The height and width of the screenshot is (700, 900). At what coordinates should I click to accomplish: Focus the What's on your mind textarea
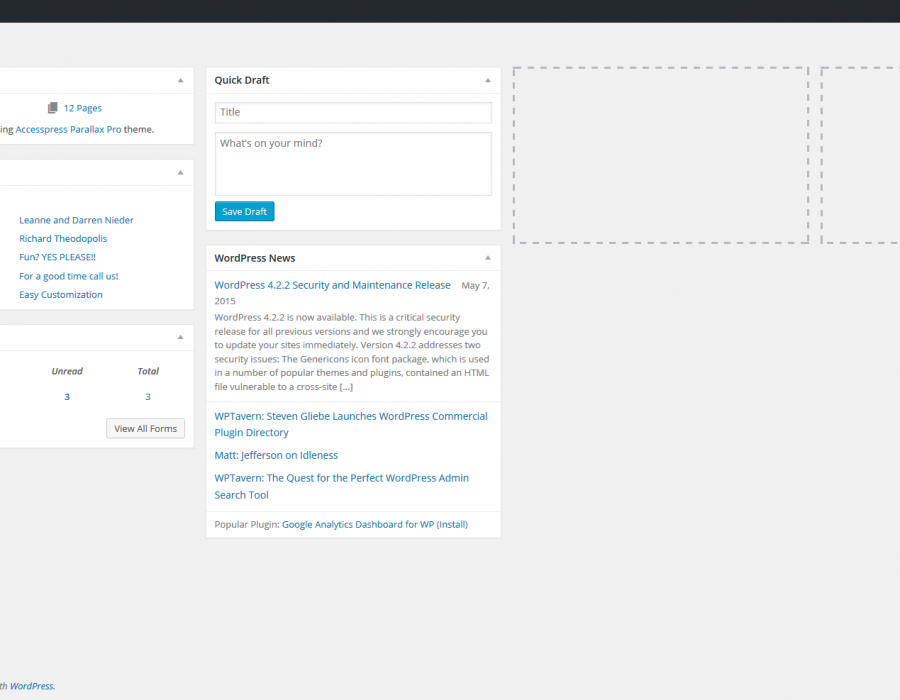(x=353, y=164)
